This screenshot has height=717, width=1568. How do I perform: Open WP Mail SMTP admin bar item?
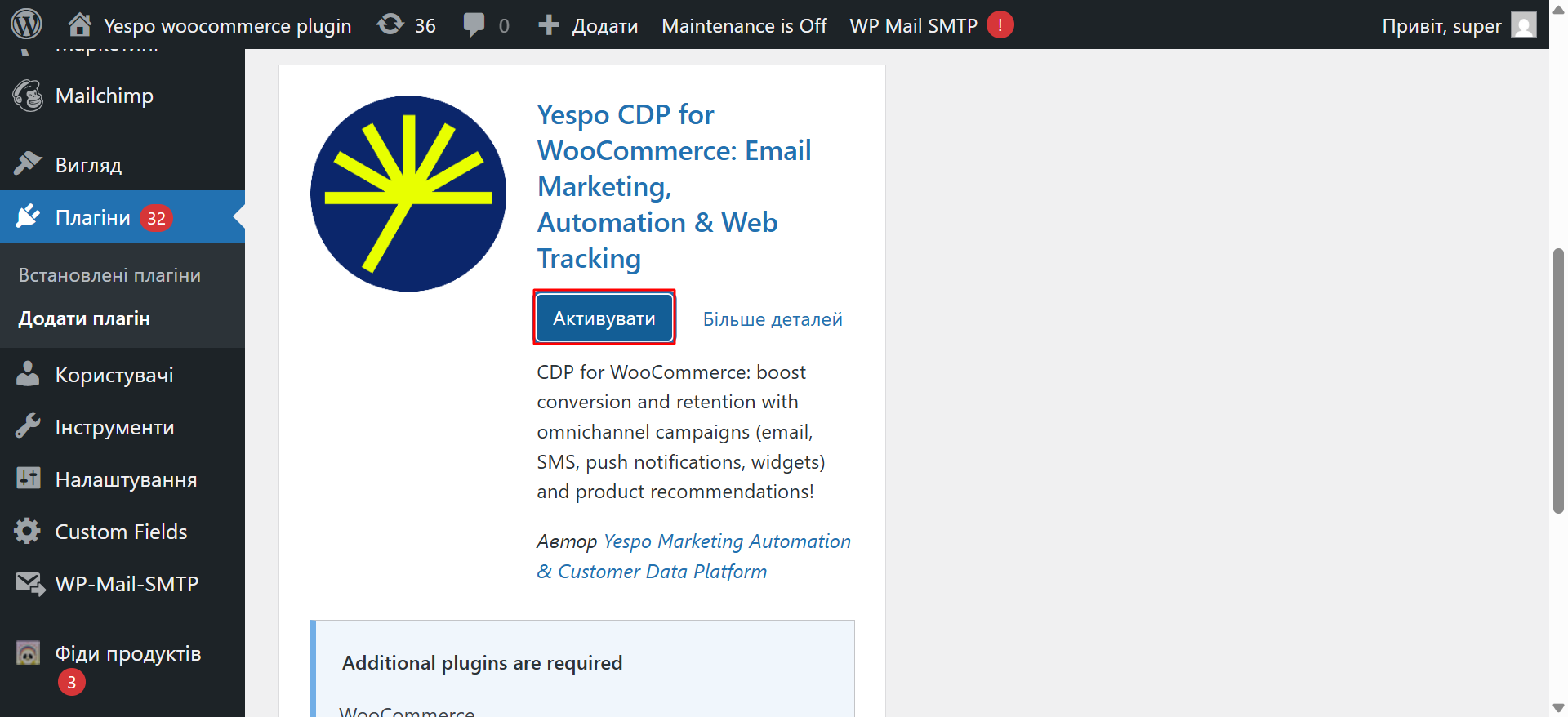pos(913,25)
